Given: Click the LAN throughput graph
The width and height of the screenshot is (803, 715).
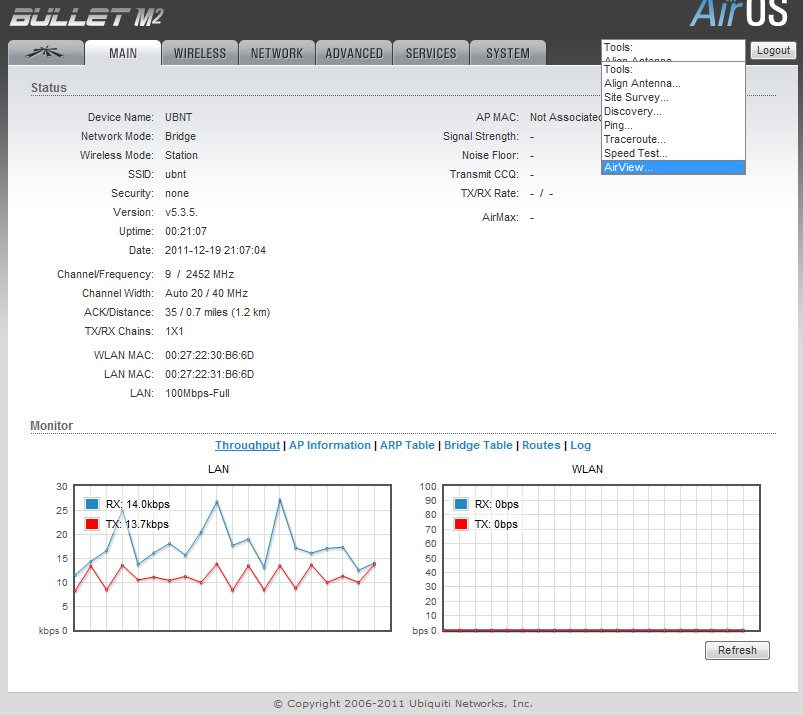Looking at the screenshot, I should [x=233, y=558].
